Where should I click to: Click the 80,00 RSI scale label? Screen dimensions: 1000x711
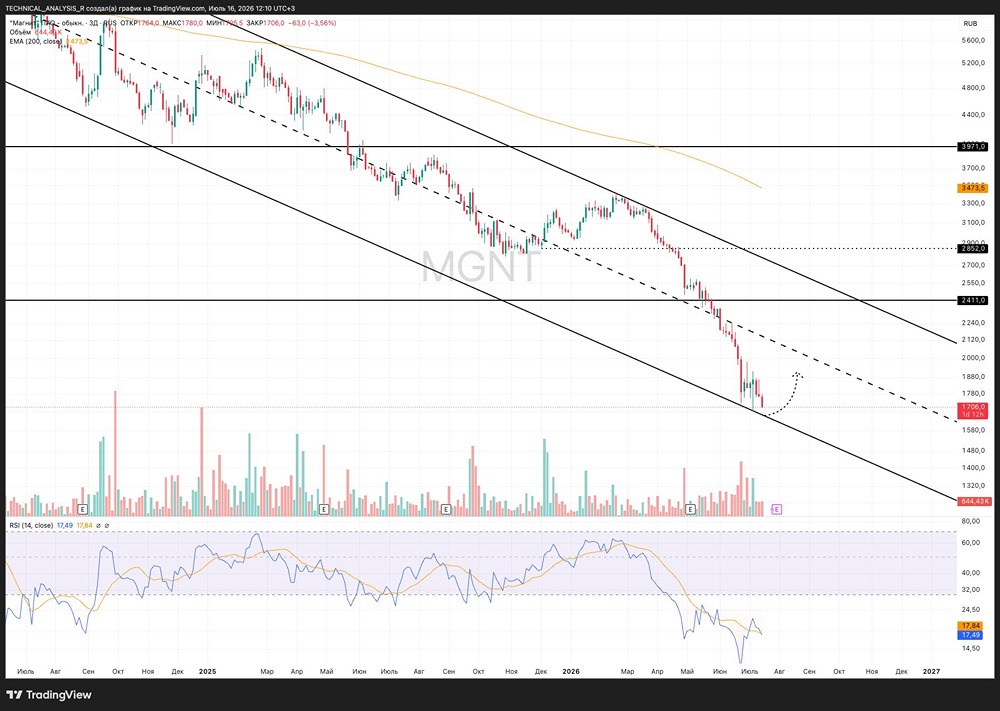[x=970, y=522]
